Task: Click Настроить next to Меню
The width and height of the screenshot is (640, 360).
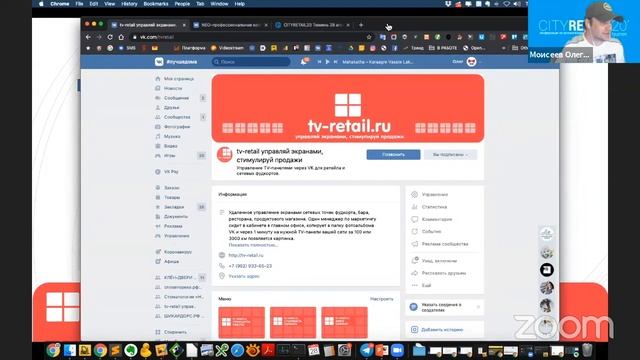Action: (382, 299)
